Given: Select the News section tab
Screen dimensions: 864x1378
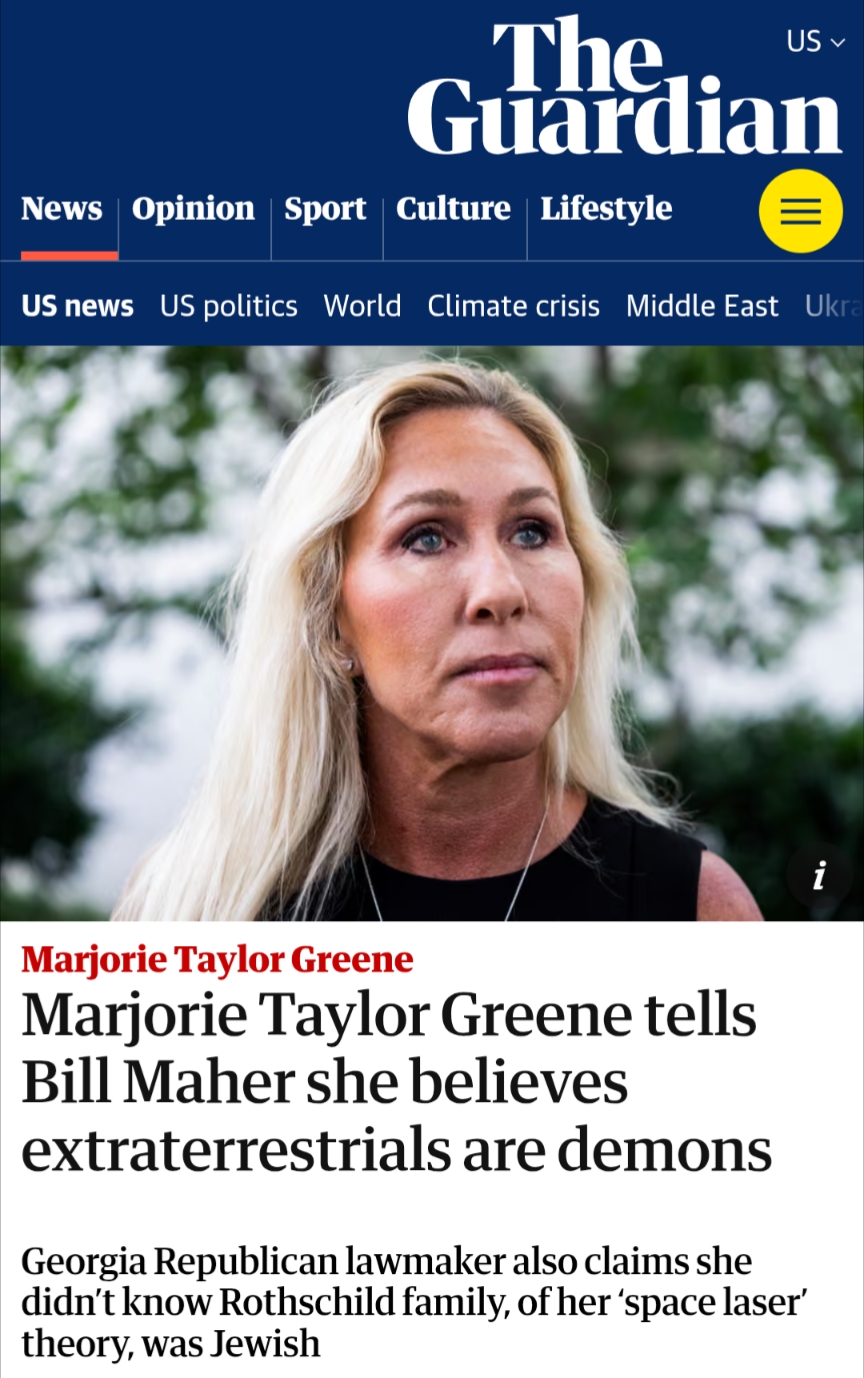Looking at the screenshot, I should [x=62, y=209].
